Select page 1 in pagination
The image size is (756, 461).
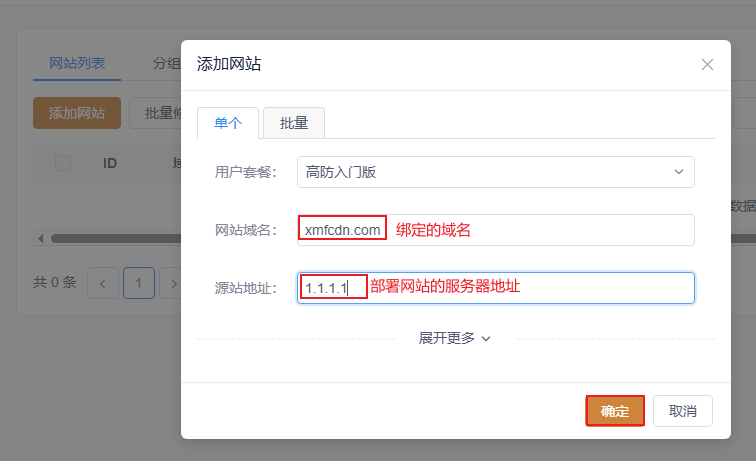139,283
